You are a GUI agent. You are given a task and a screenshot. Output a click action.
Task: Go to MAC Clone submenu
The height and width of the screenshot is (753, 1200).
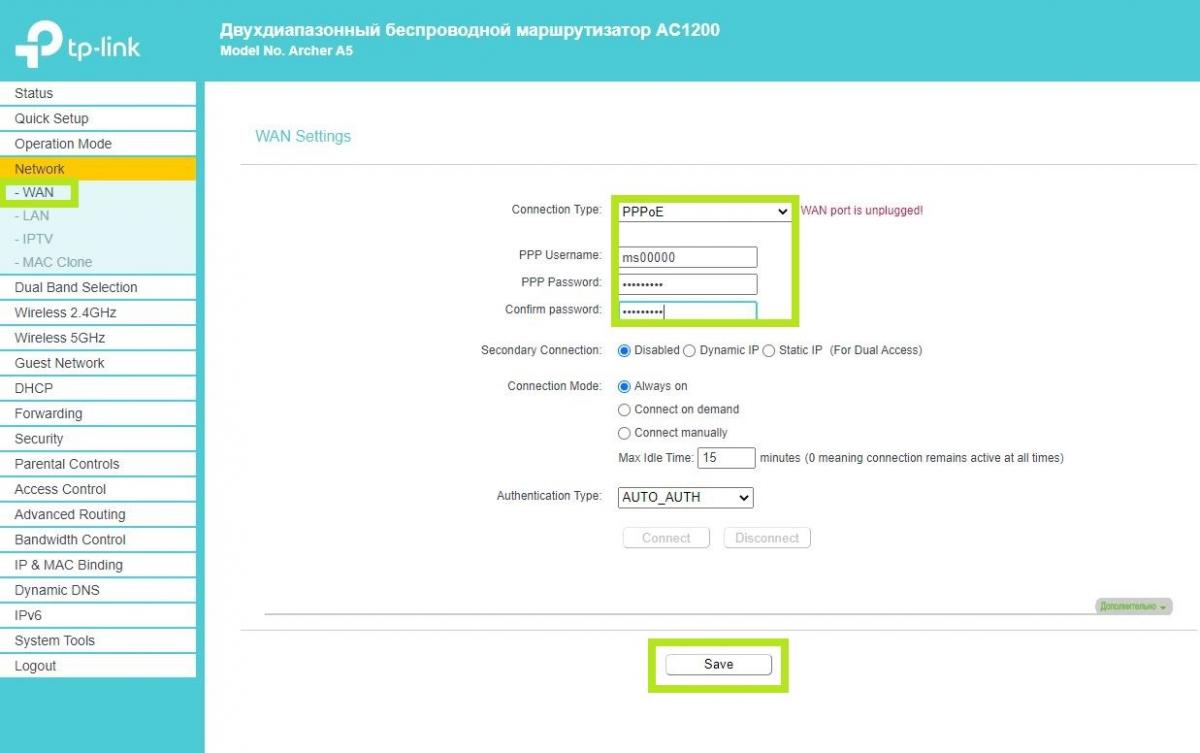(x=57, y=262)
